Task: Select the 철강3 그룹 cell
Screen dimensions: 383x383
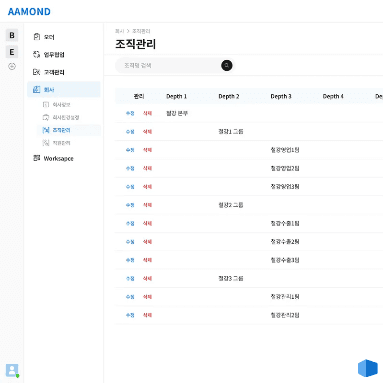Action: tap(231, 278)
